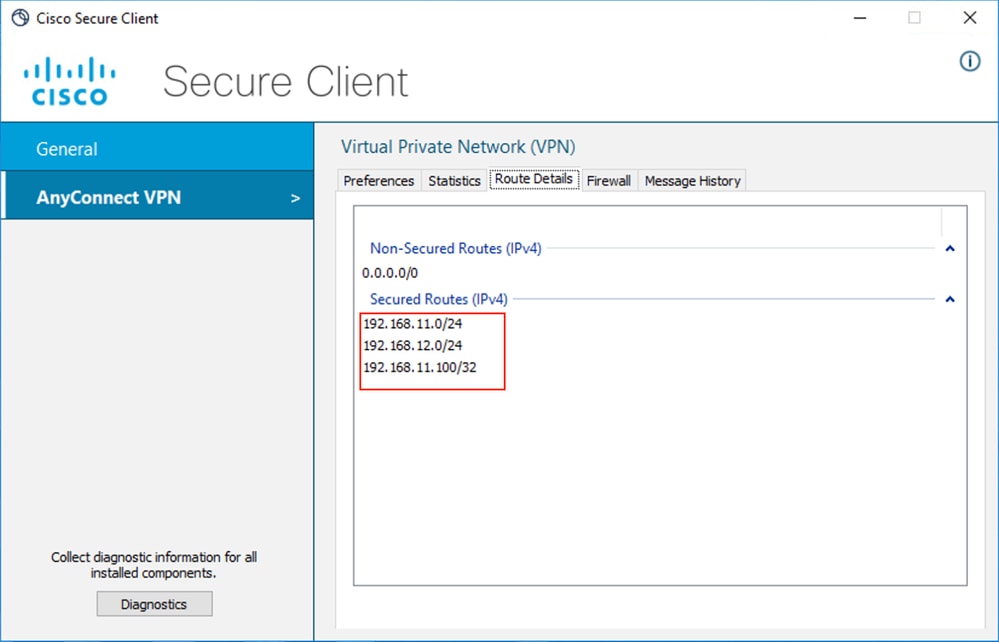Select the 192.168.11.100/32 secured route
This screenshot has width=999, height=642.
[x=420, y=367]
